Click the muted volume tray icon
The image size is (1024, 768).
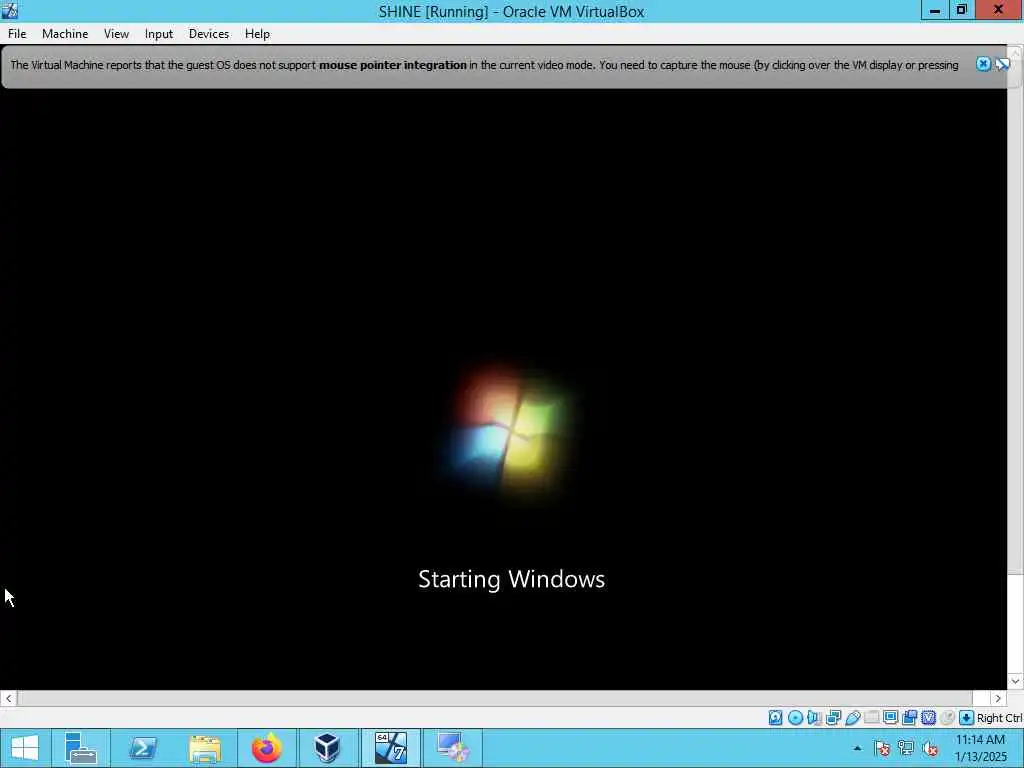(x=930, y=748)
